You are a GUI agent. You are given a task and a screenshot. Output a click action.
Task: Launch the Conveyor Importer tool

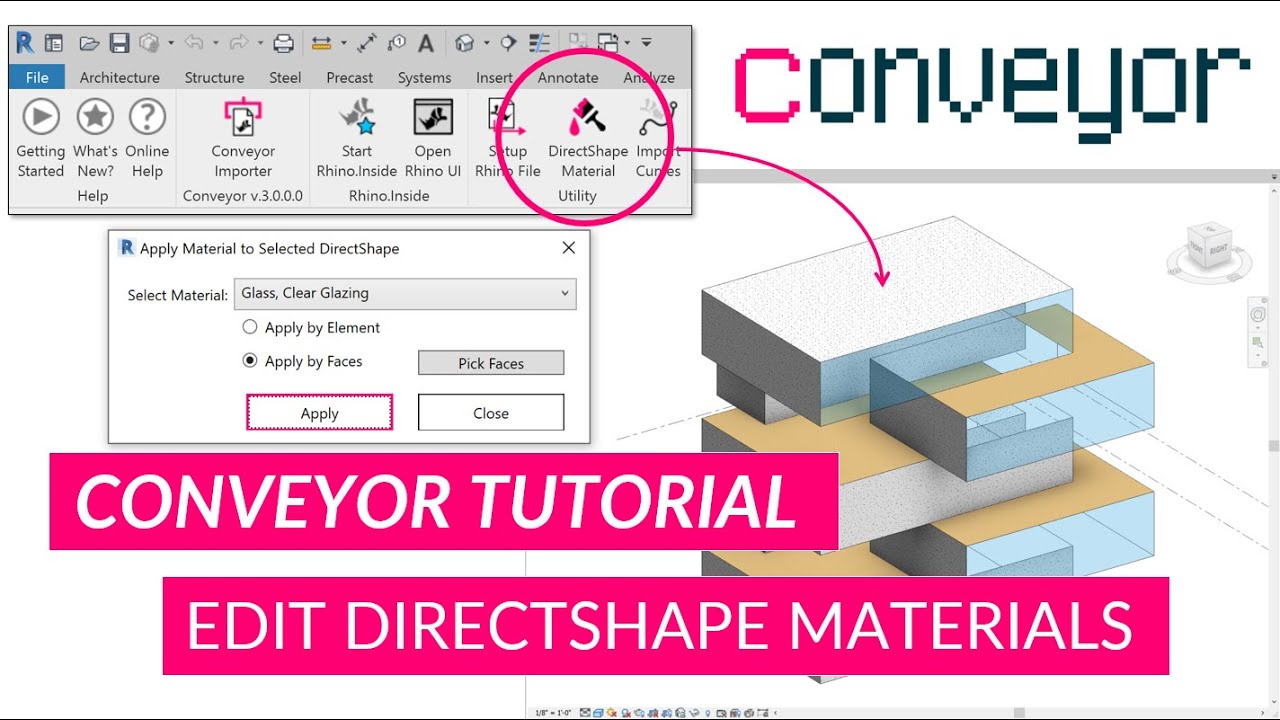[x=243, y=140]
